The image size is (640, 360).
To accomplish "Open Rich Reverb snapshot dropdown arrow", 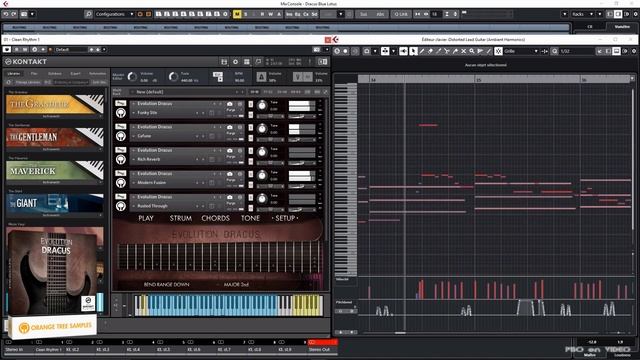I will 133,159.
